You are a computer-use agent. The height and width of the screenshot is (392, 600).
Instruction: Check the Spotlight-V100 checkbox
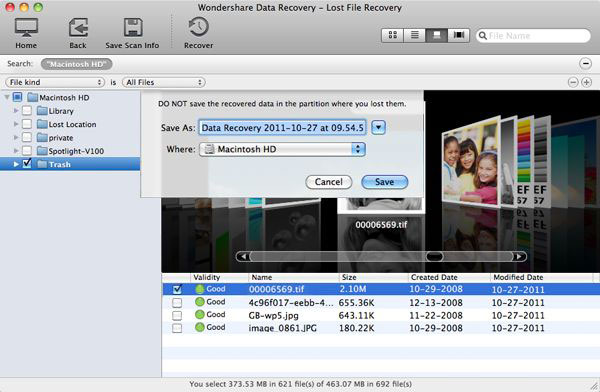[27, 151]
